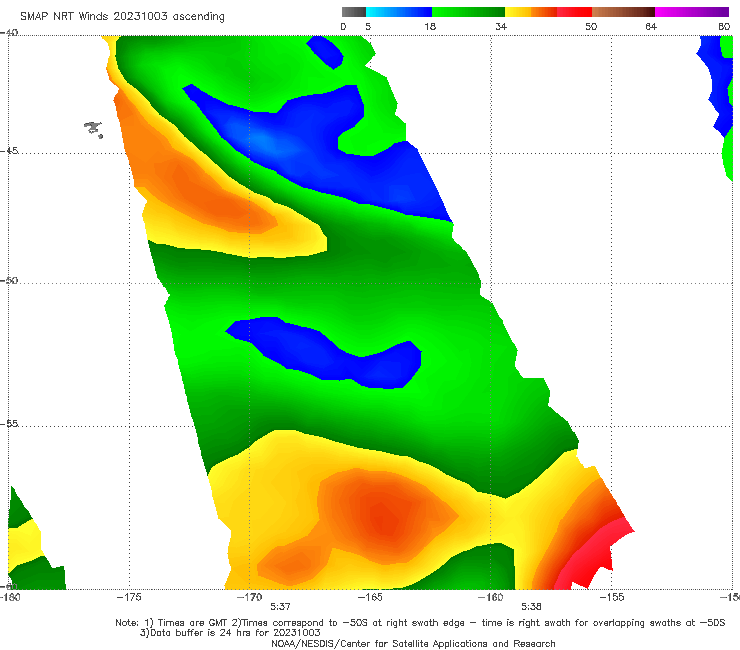Click the latitude label "-55"

click(9, 424)
